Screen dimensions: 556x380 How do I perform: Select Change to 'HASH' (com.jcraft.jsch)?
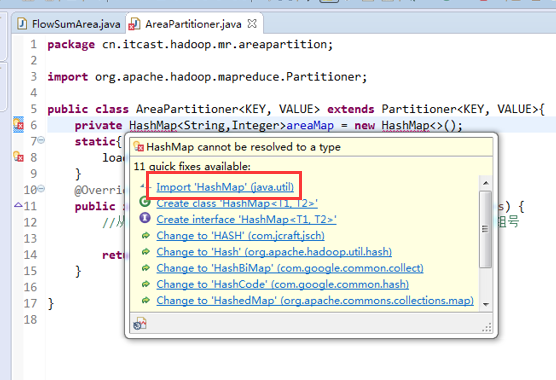240,236
